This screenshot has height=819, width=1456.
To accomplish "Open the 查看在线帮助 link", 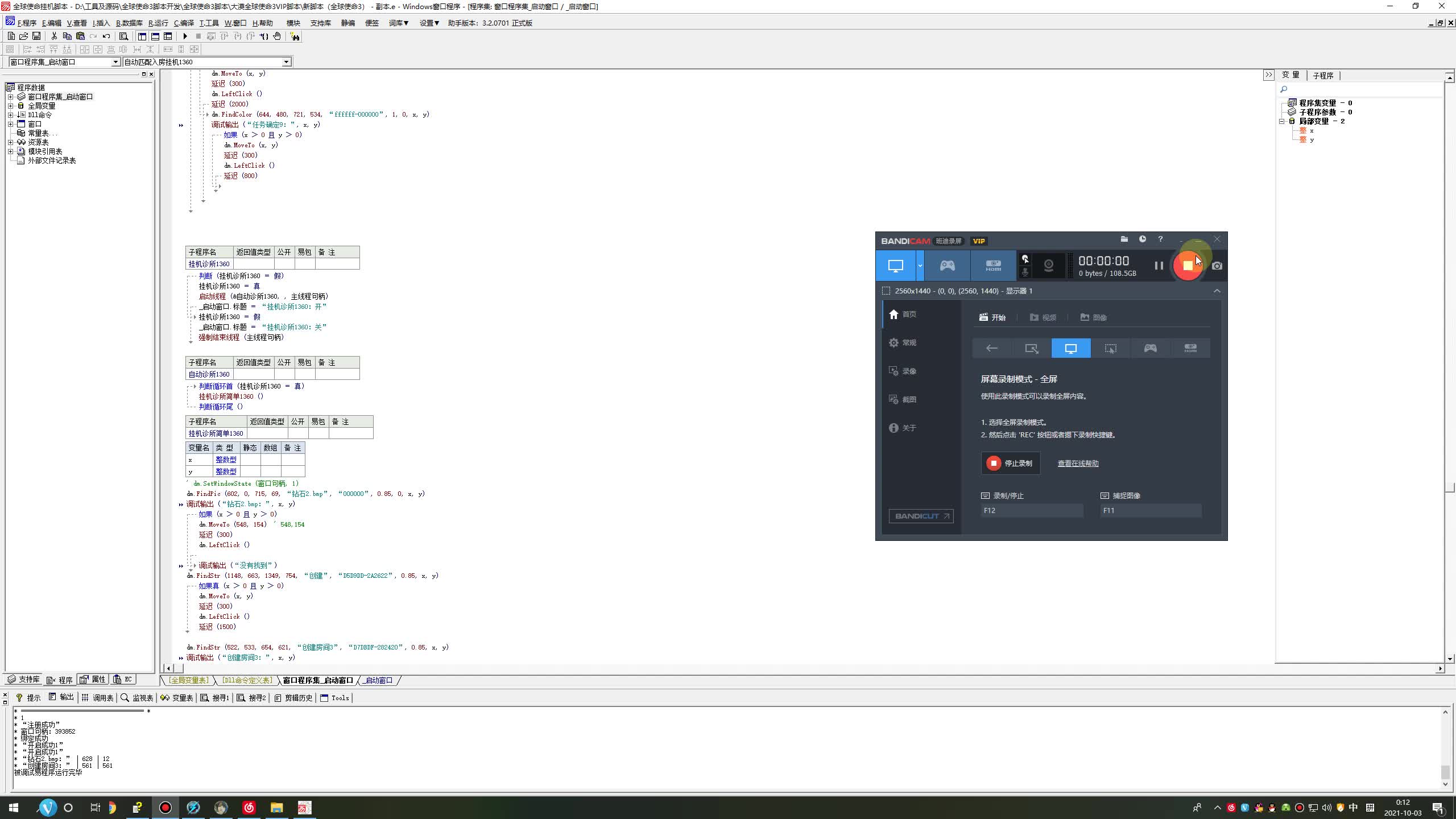I will pyautogui.click(x=1078, y=464).
